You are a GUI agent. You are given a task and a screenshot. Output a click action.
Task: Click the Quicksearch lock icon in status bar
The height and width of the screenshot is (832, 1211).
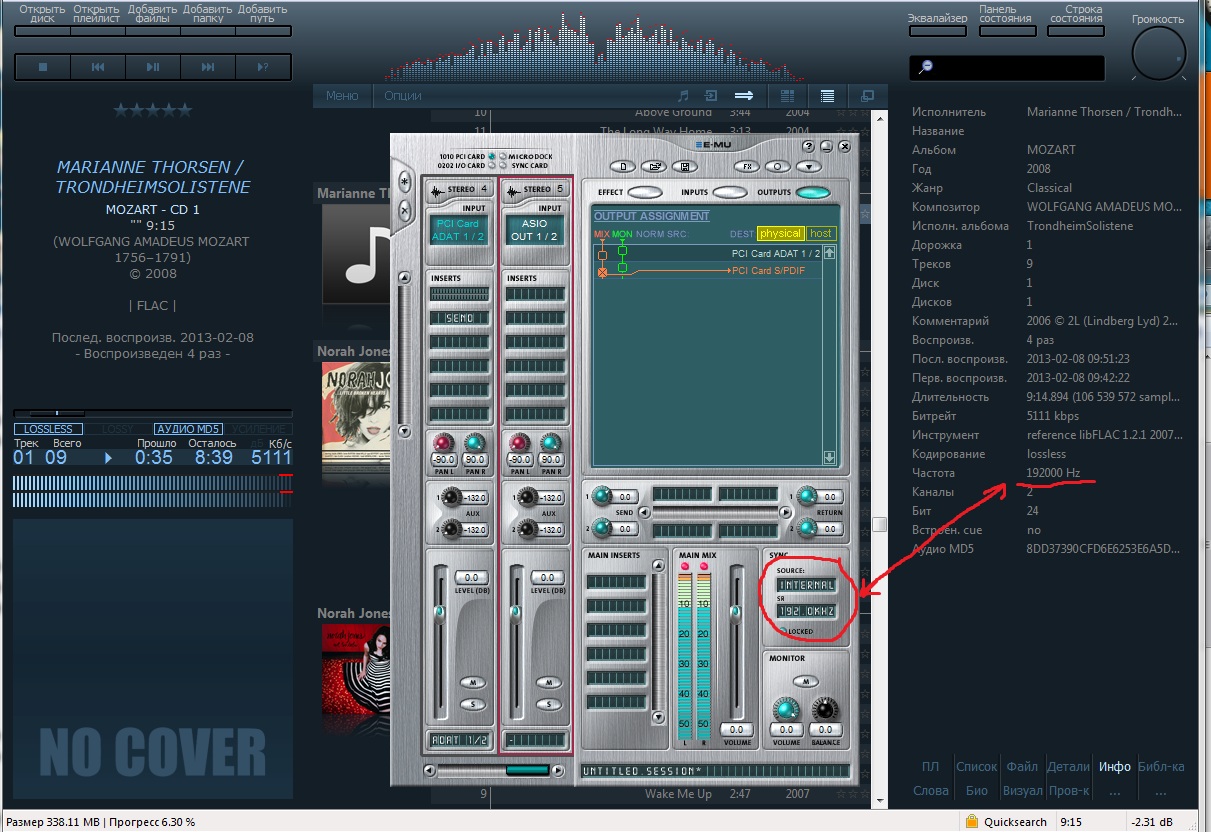point(970,822)
